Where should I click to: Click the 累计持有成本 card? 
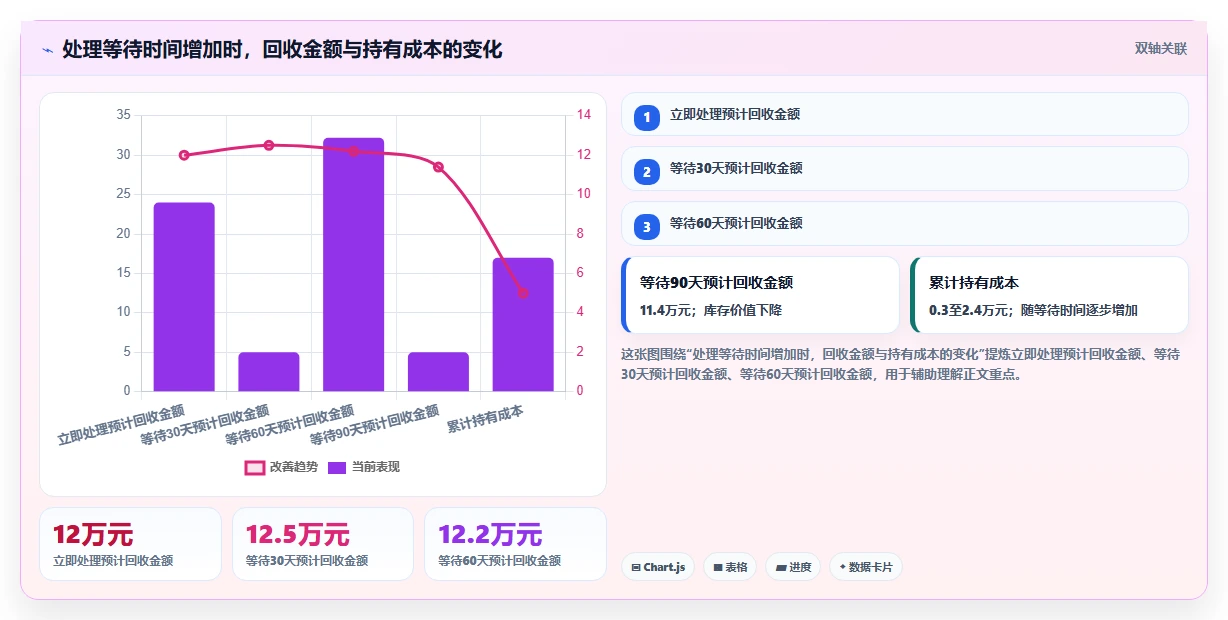tap(1049, 295)
